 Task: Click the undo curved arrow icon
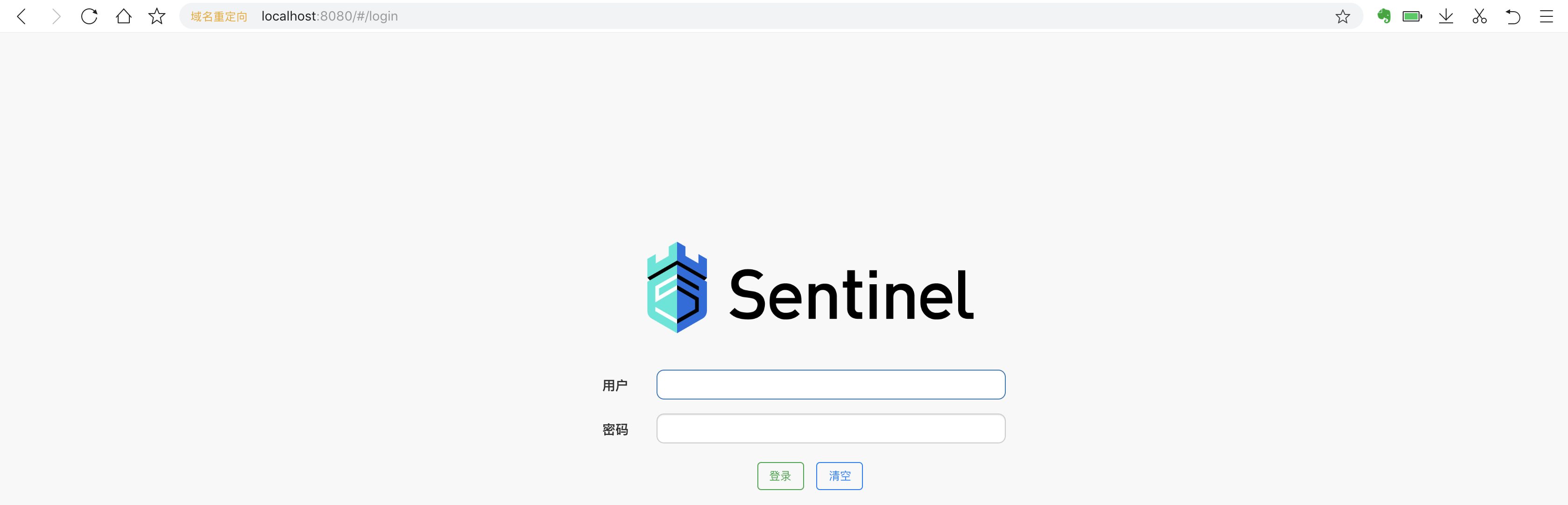click(x=1512, y=16)
